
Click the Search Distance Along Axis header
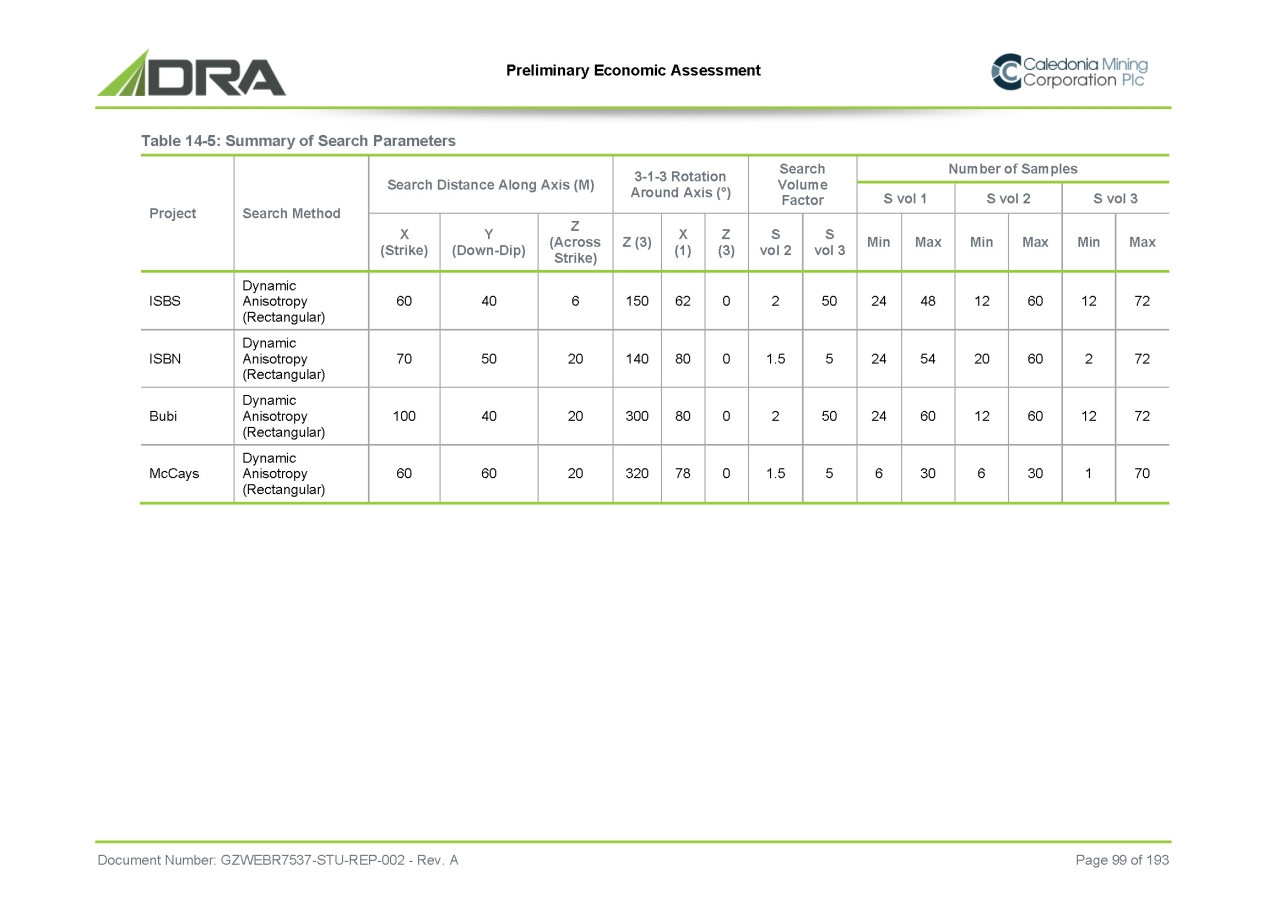[x=490, y=184]
